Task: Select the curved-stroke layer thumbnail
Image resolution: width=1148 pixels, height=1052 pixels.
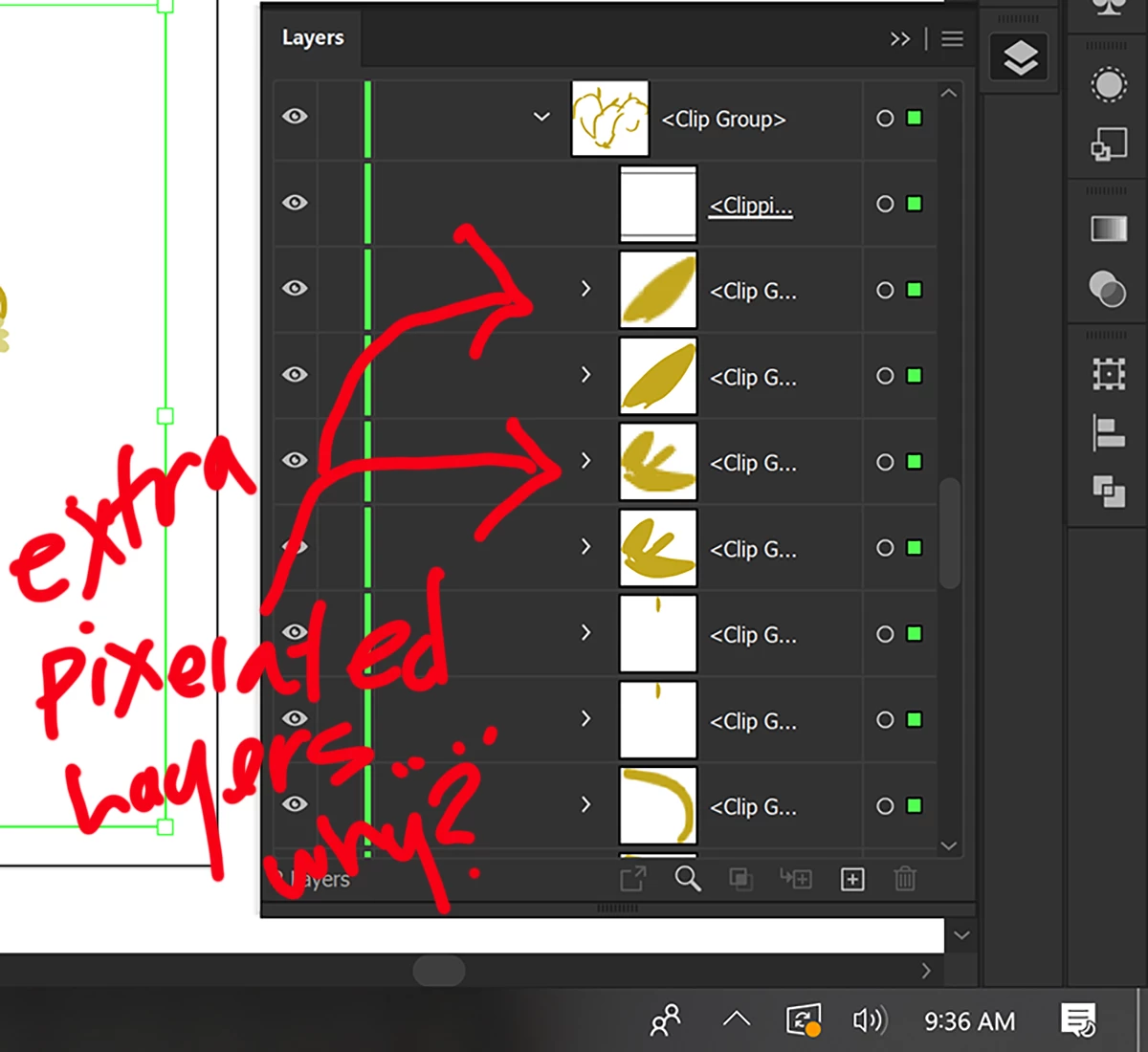Action: point(658,805)
